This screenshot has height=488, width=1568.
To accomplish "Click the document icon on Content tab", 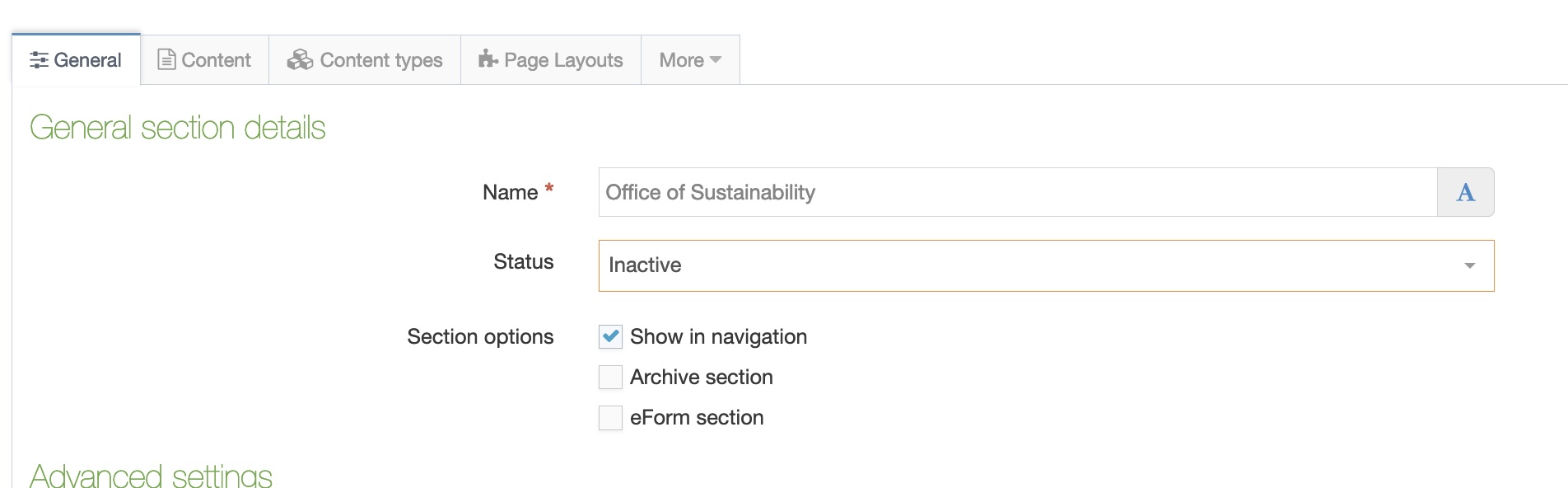I will coord(166,60).
